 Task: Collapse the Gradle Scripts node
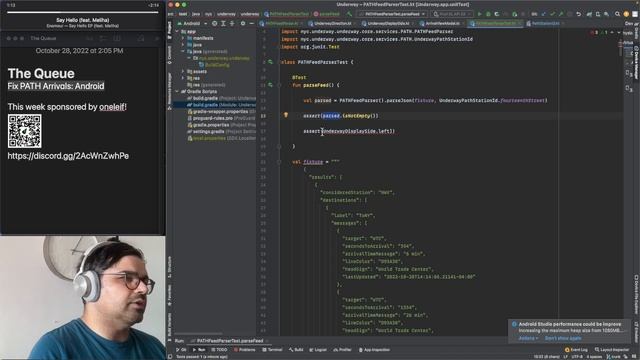click(x=178, y=91)
